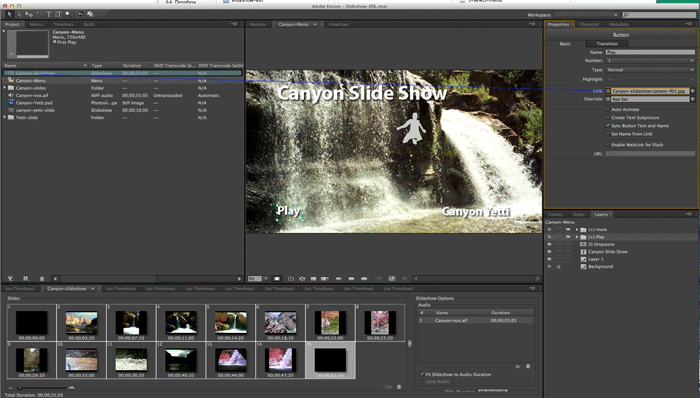The width and height of the screenshot is (700, 398).
Task: Open the Workspace dropdown
Action: click(x=587, y=15)
